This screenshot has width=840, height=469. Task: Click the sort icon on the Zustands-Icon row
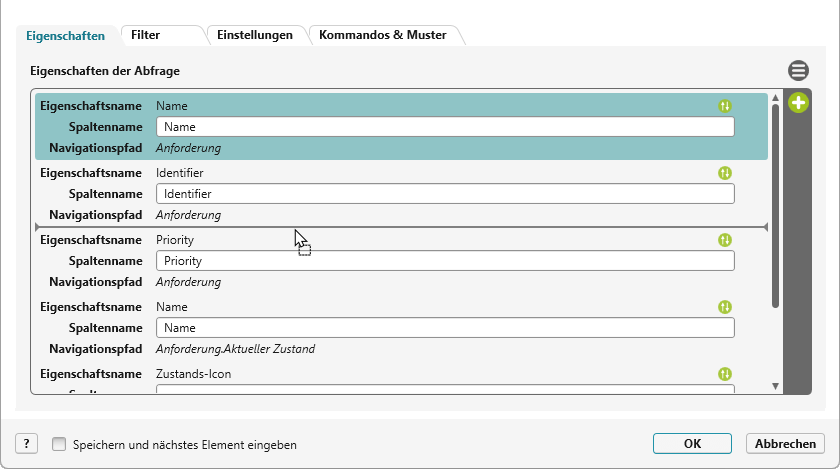(x=725, y=374)
